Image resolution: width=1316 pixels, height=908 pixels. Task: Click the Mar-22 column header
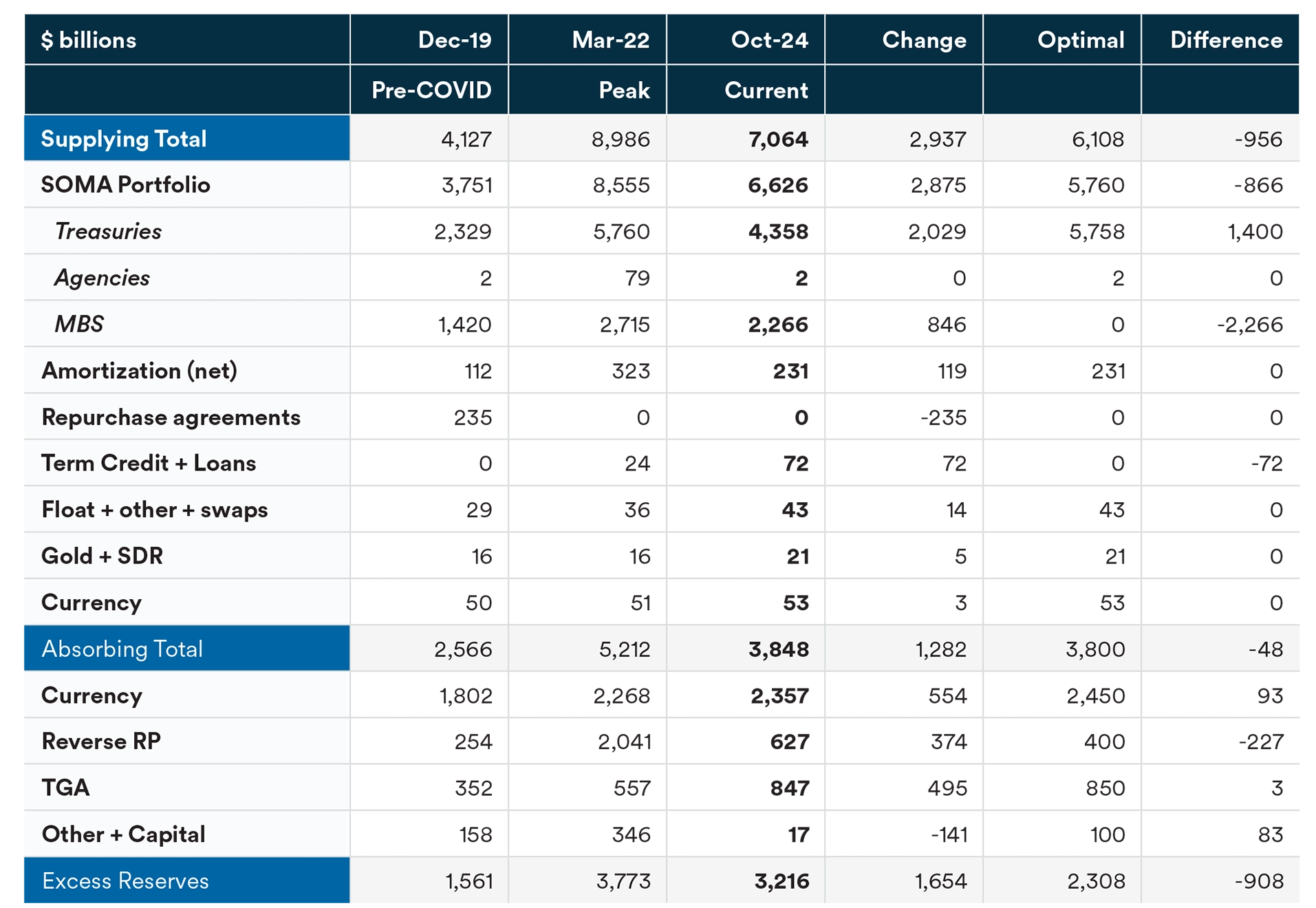[610, 40]
